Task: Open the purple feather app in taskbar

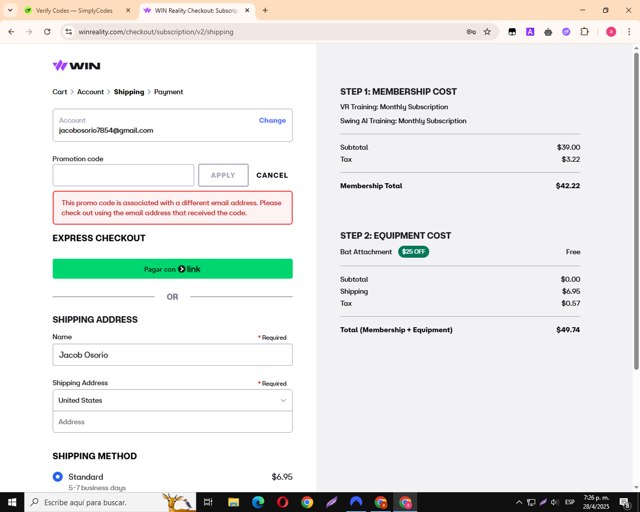Action: click(x=331, y=502)
